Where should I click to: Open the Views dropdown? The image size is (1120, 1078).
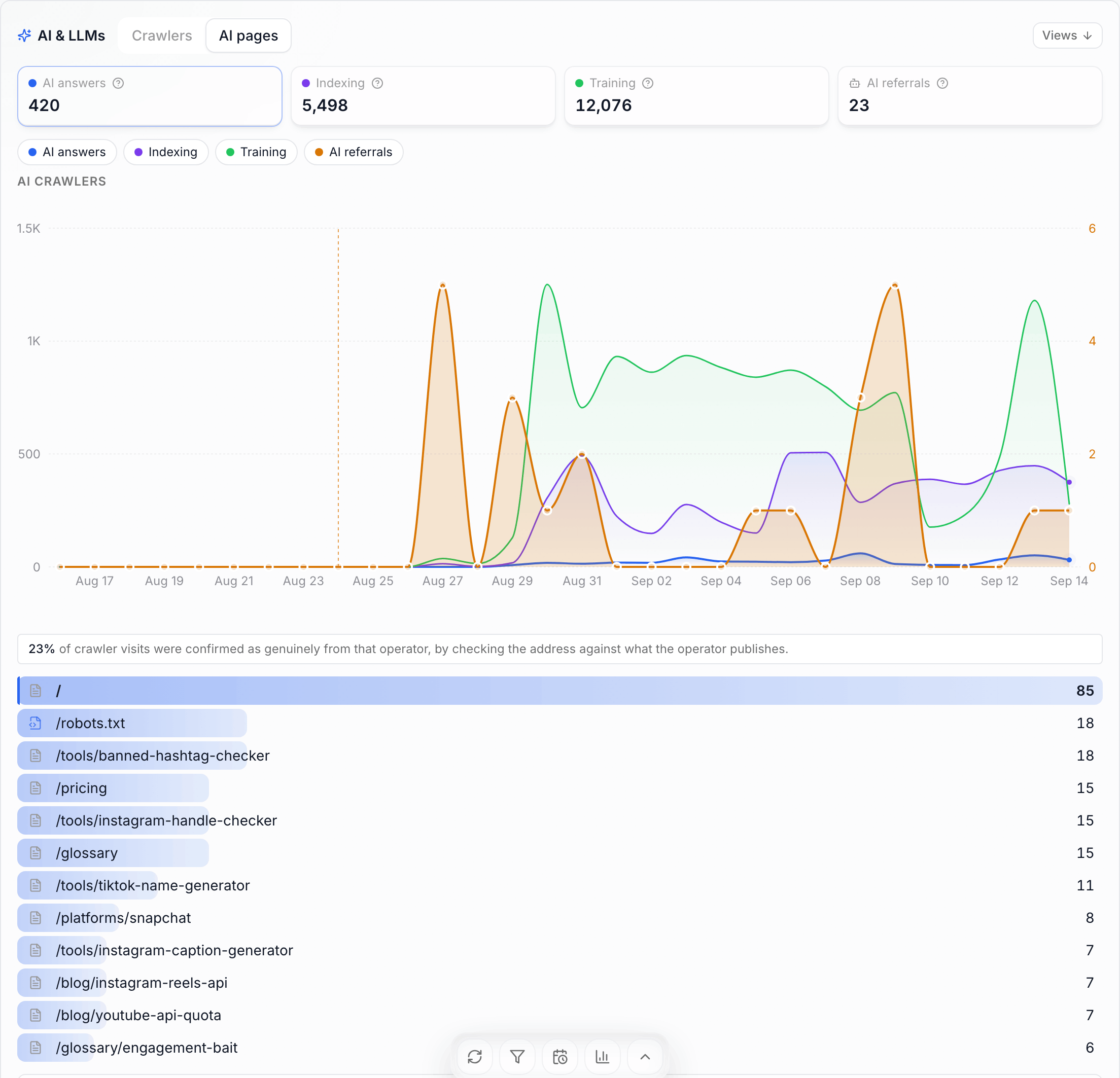click(x=1067, y=35)
